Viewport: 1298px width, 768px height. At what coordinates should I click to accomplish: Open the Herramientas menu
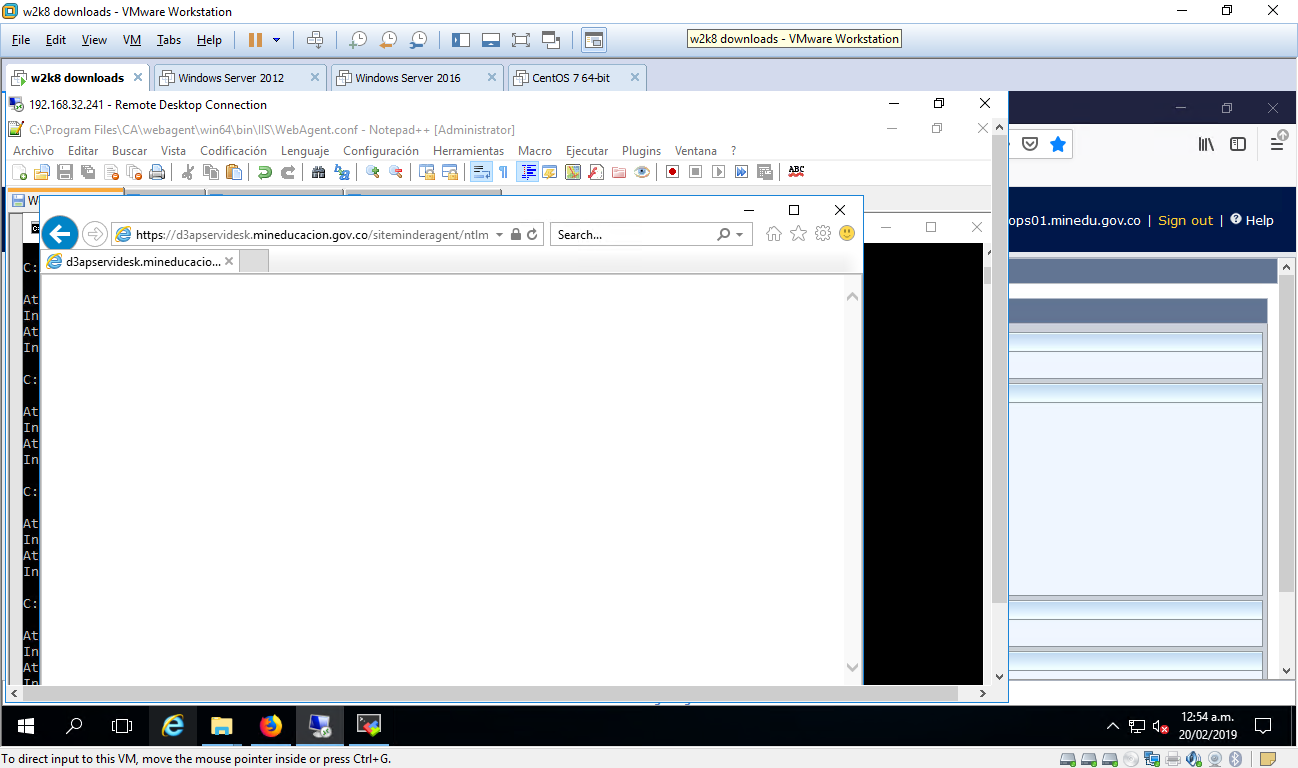468,151
